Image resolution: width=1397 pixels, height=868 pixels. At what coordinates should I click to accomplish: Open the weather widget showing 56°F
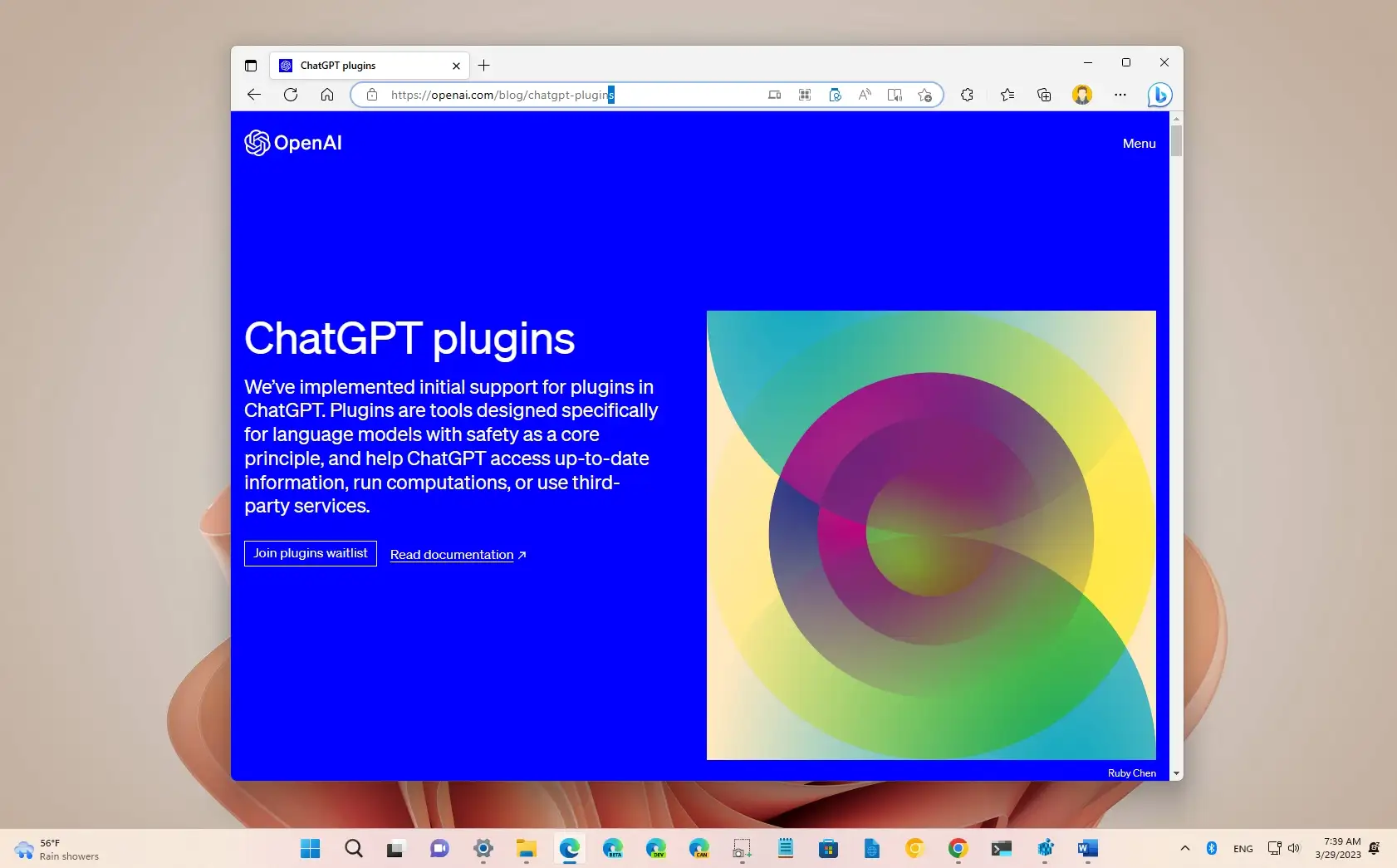click(56, 849)
